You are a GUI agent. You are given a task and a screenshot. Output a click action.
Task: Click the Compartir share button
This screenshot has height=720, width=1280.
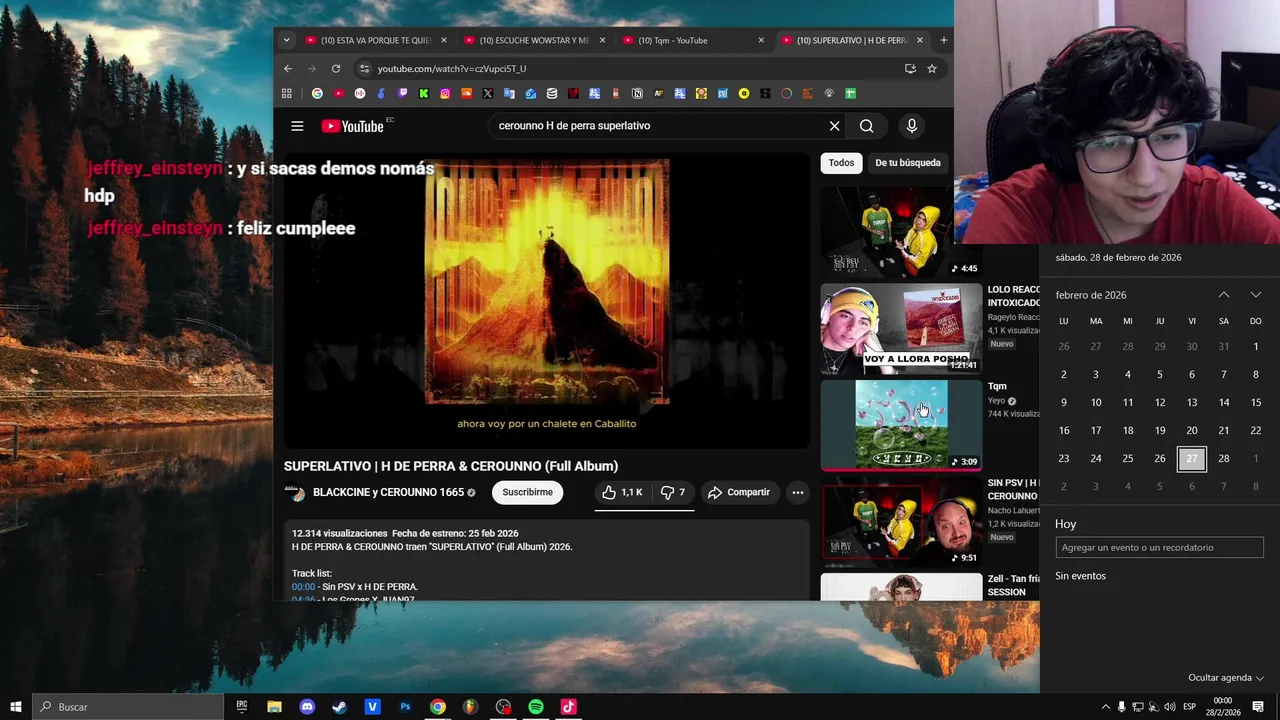coord(738,492)
